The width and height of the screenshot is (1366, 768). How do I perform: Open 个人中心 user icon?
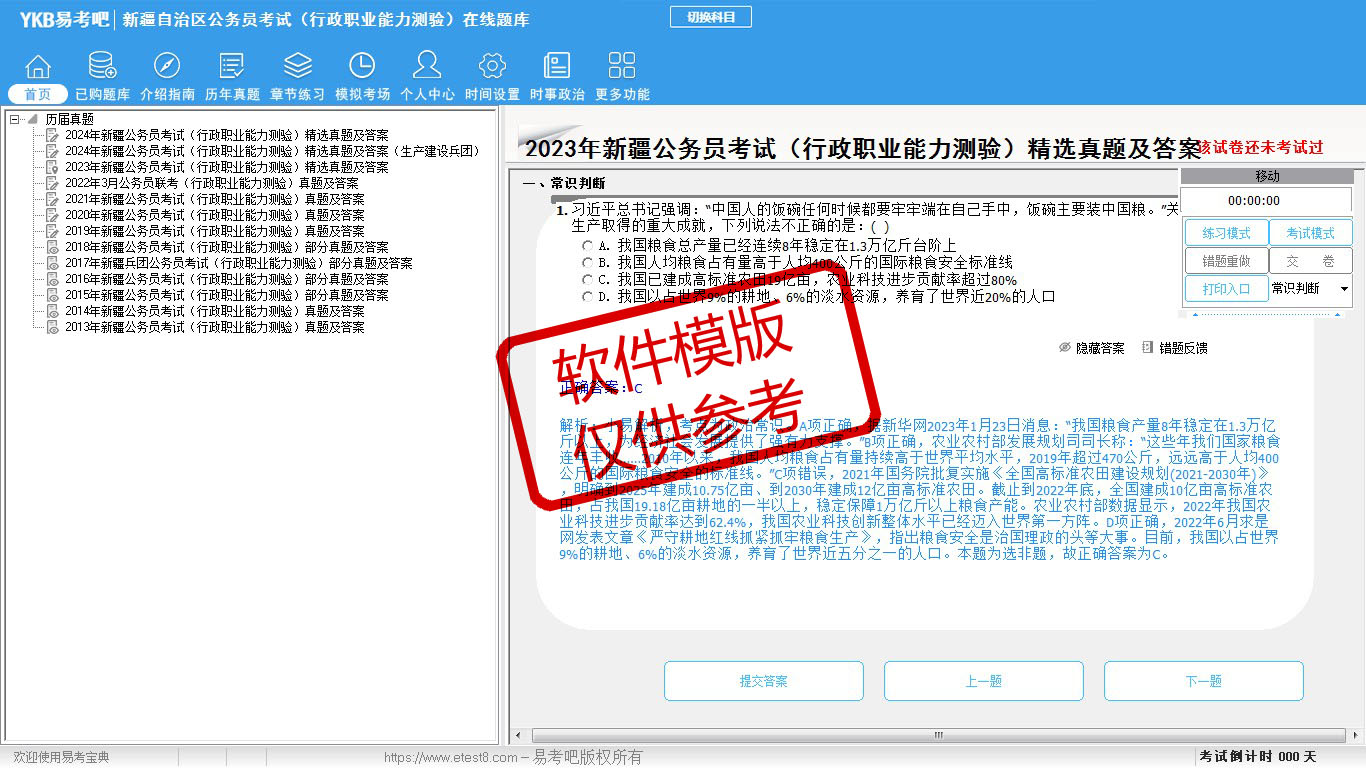[427, 67]
